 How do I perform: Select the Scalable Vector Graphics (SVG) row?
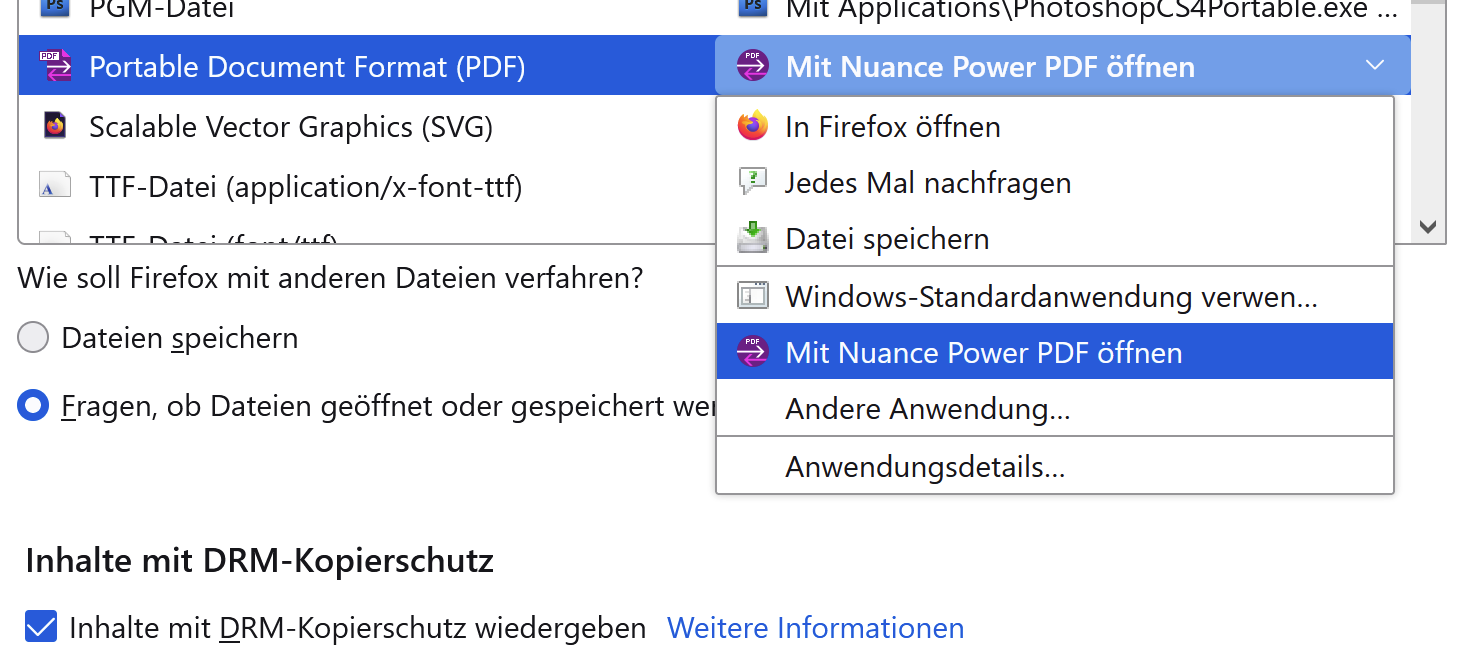290,126
